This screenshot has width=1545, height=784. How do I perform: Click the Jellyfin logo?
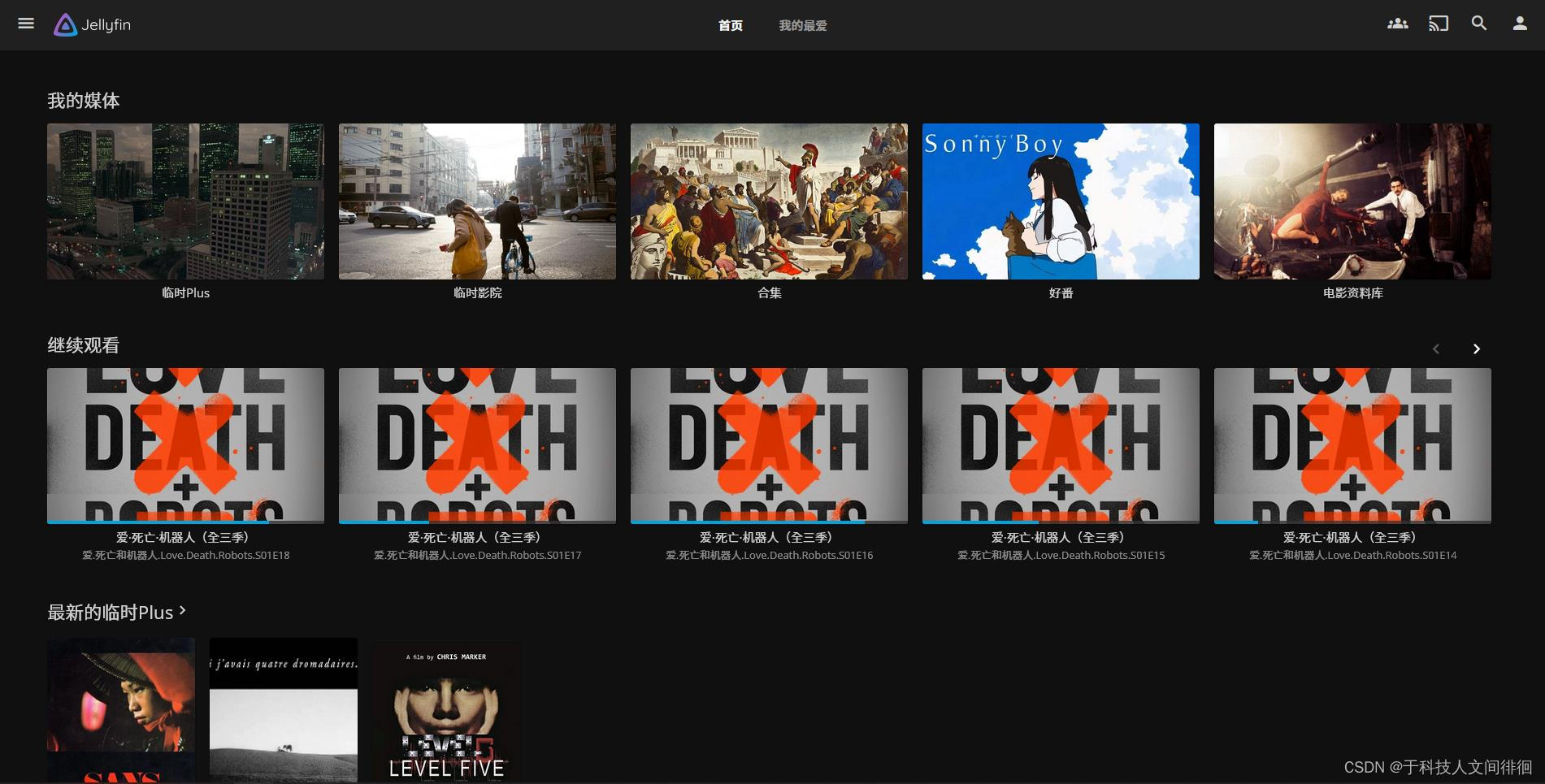92,25
